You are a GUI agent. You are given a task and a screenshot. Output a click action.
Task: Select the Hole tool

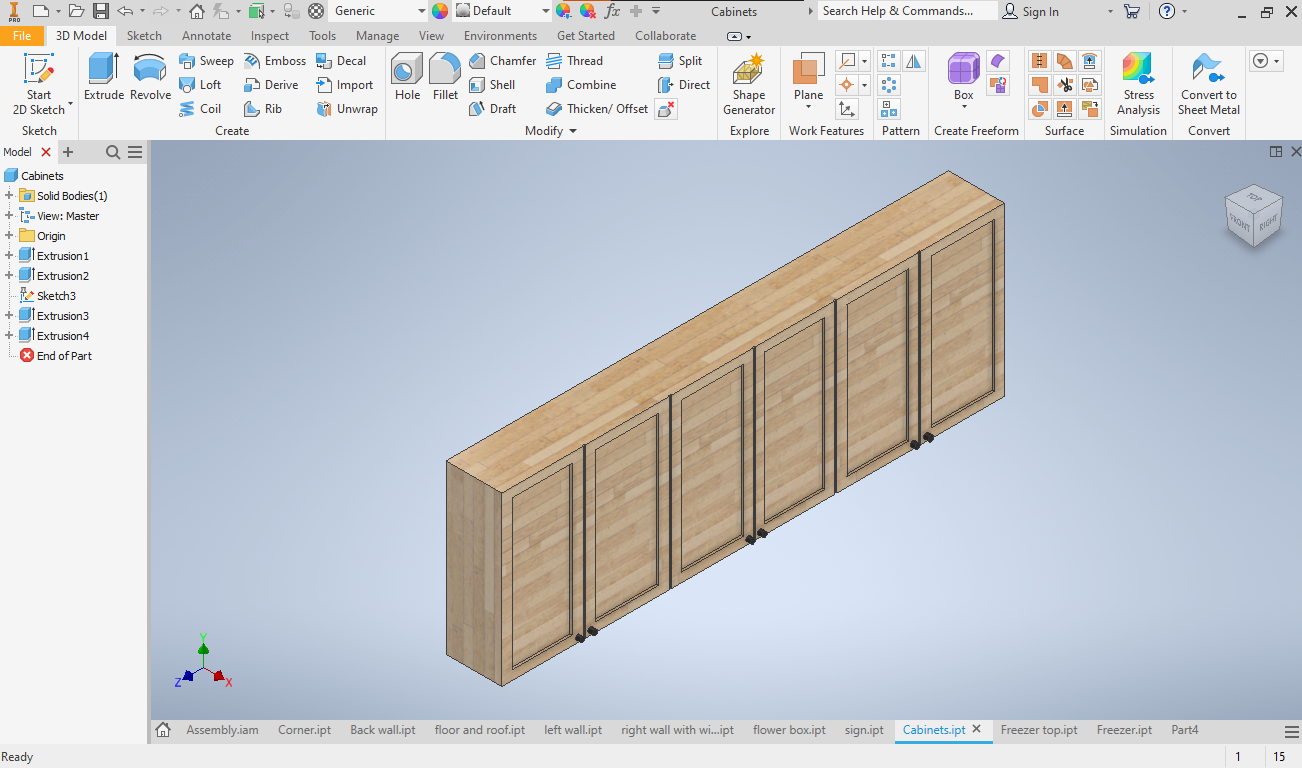407,78
